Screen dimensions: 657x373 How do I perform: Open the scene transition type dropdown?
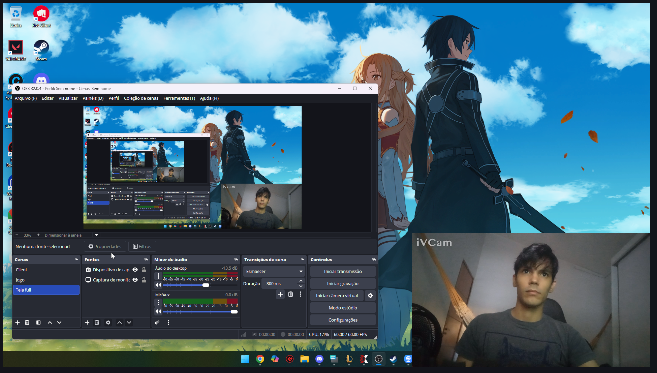[274, 272]
